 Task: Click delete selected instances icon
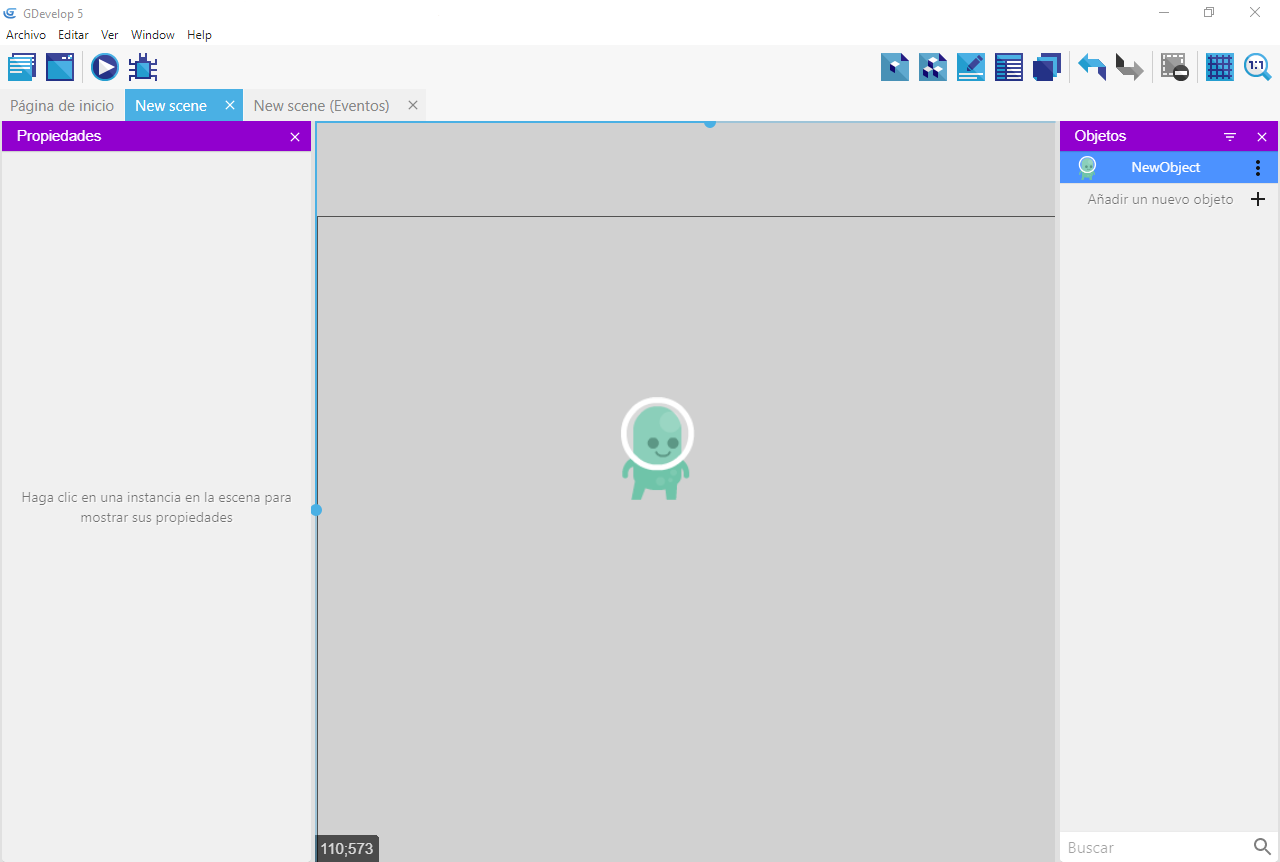coord(1174,67)
